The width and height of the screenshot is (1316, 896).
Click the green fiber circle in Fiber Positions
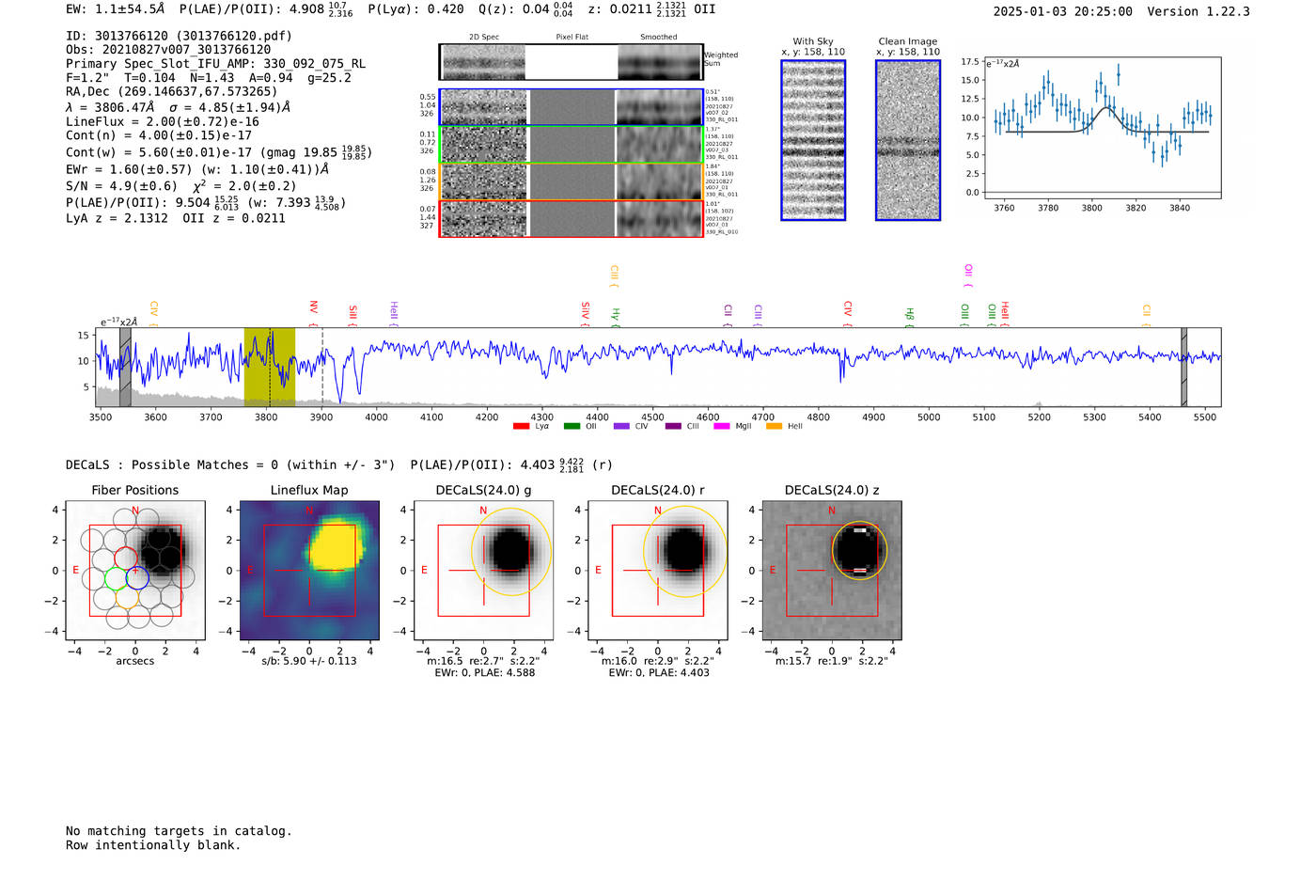[116, 578]
